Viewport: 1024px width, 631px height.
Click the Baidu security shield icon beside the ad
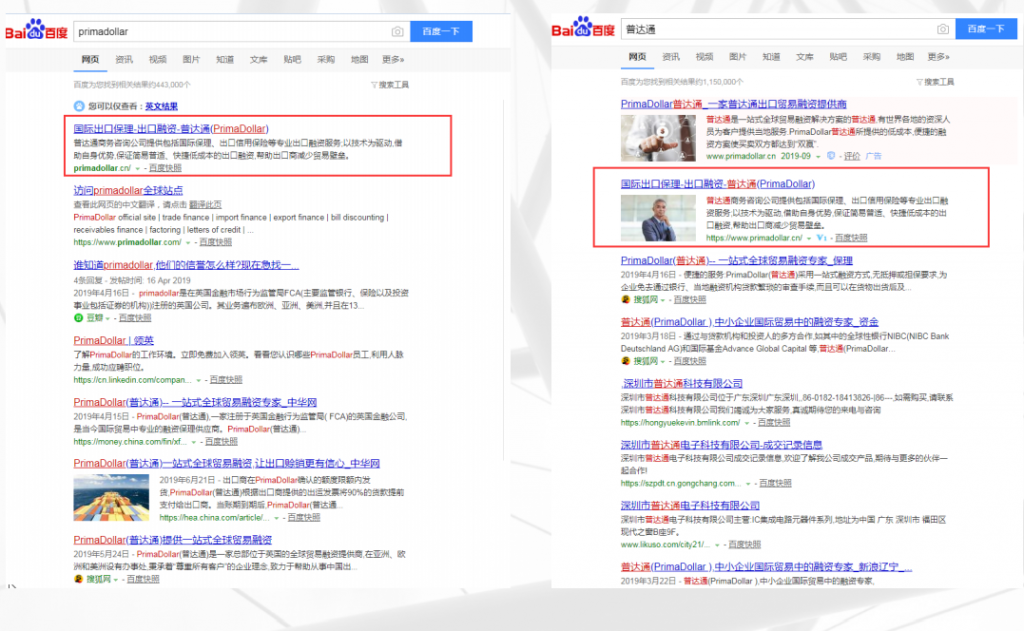coord(831,156)
